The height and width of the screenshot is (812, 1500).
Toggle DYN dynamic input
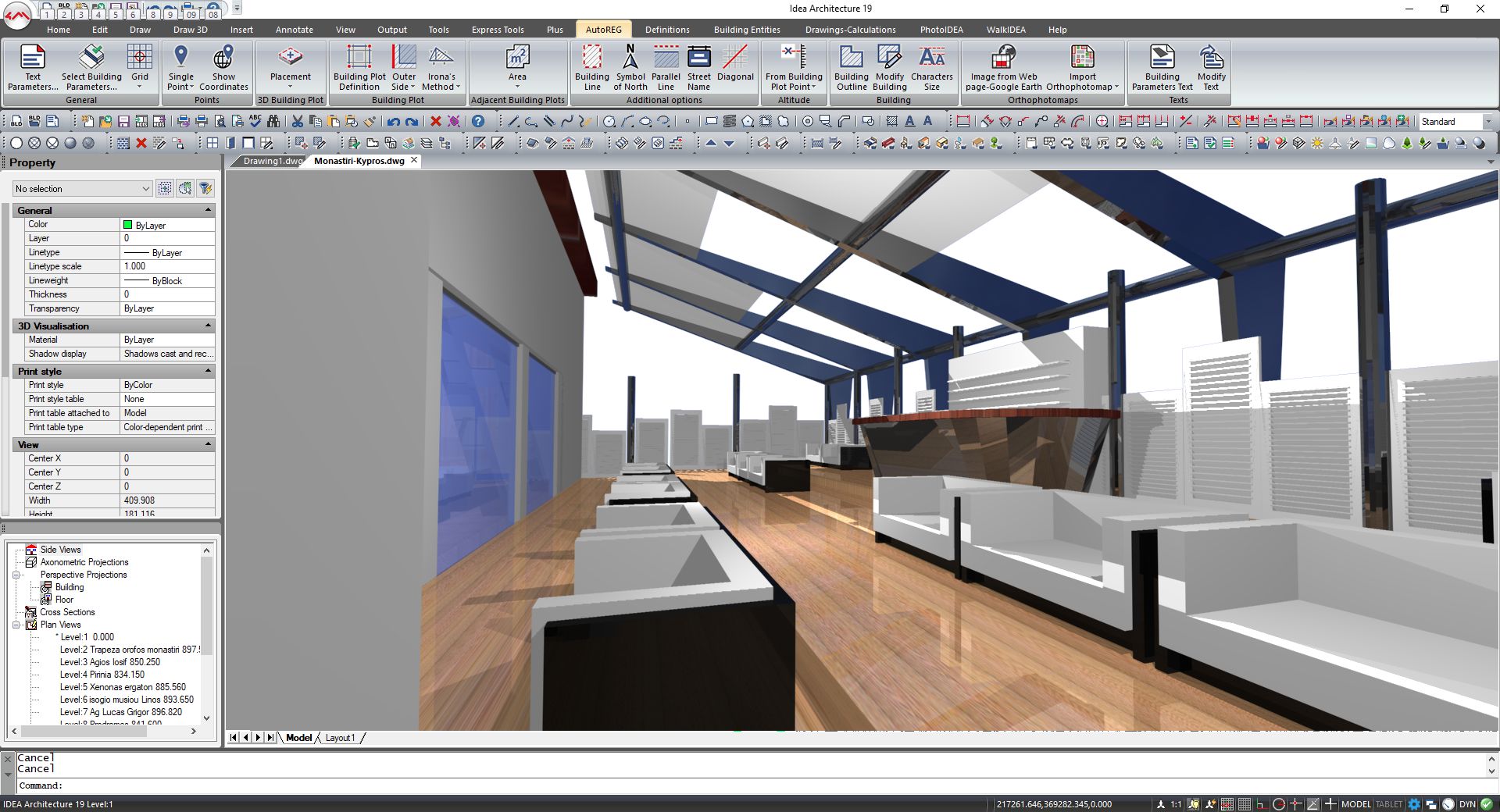1467,804
